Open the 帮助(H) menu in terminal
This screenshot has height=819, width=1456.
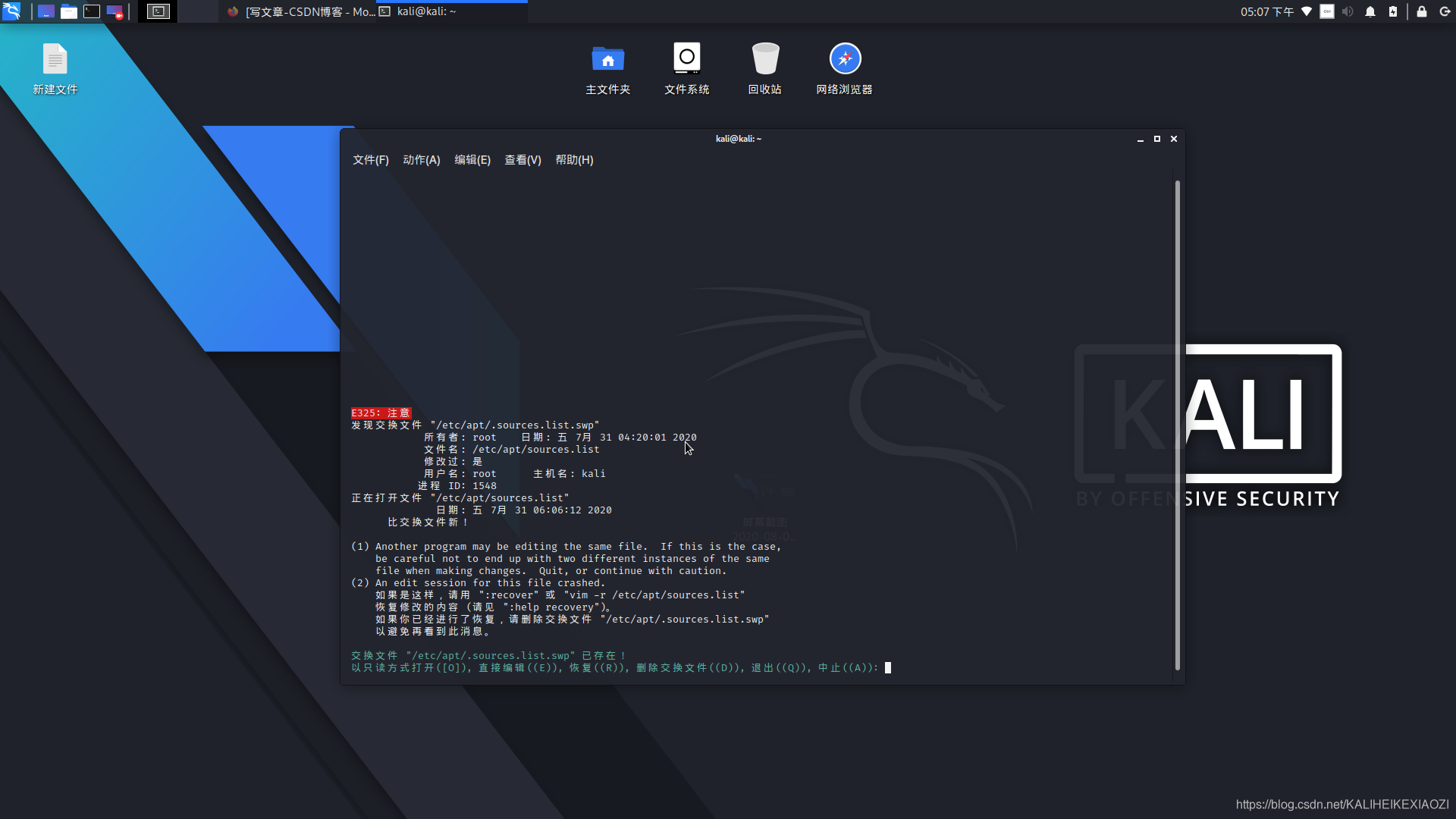click(574, 160)
